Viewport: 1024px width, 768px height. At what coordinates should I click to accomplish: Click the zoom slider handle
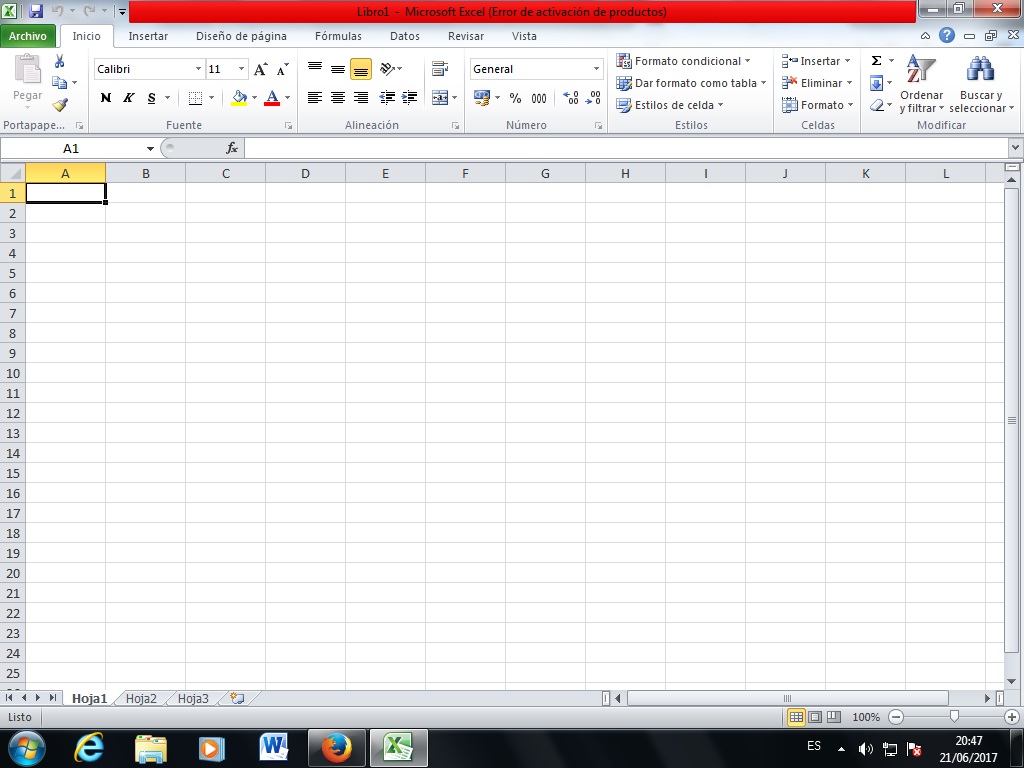point(954,717)
